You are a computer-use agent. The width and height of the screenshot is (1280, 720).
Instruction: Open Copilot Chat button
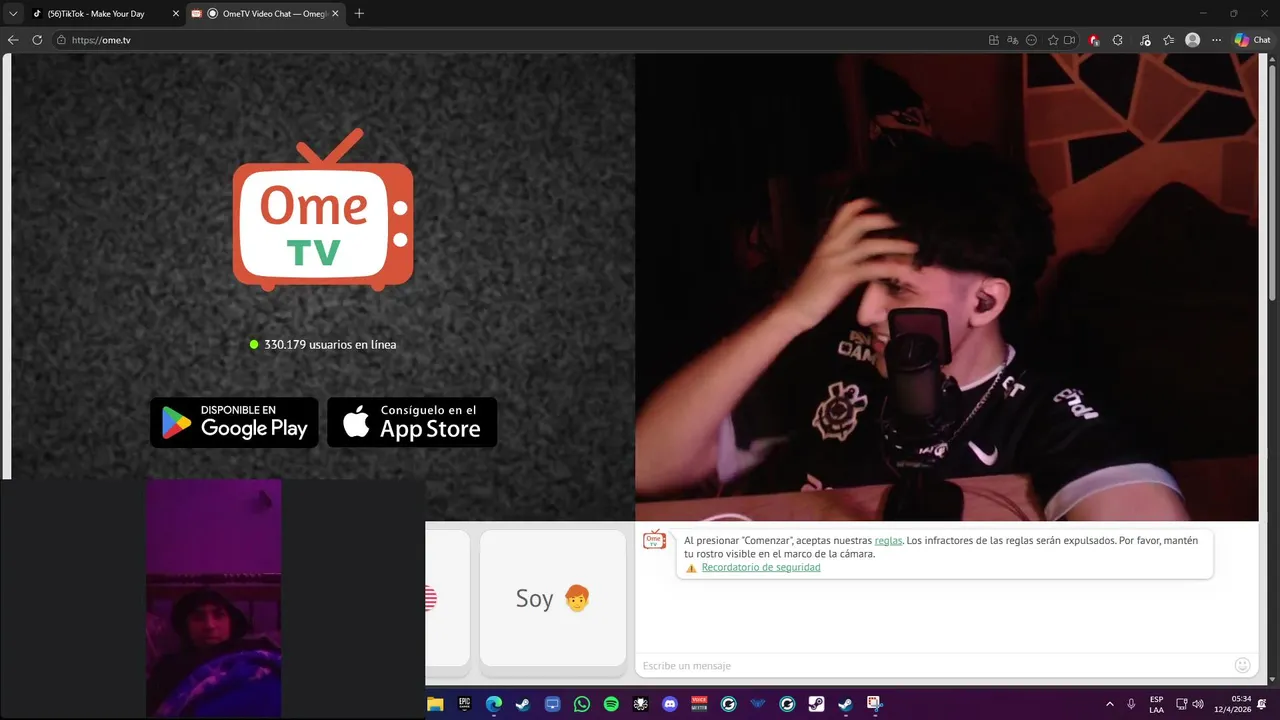[1252, 40]
